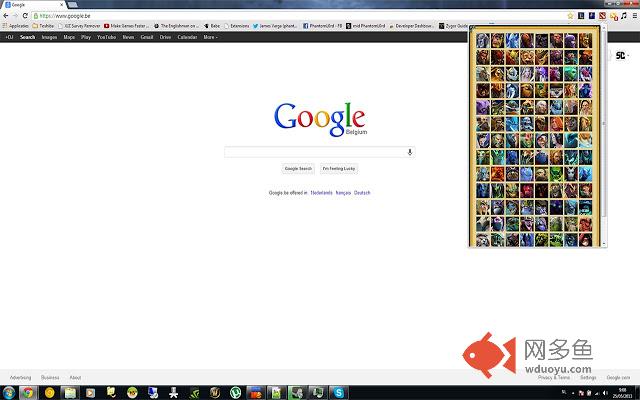Open the Settings footer link

coord(588,378)
